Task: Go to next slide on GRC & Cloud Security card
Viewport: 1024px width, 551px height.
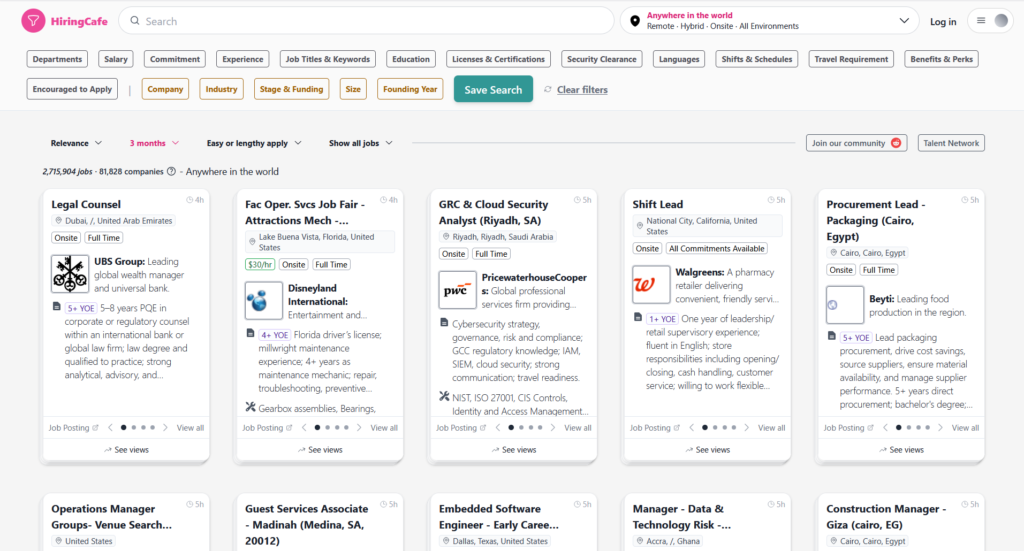Action: 552,428
